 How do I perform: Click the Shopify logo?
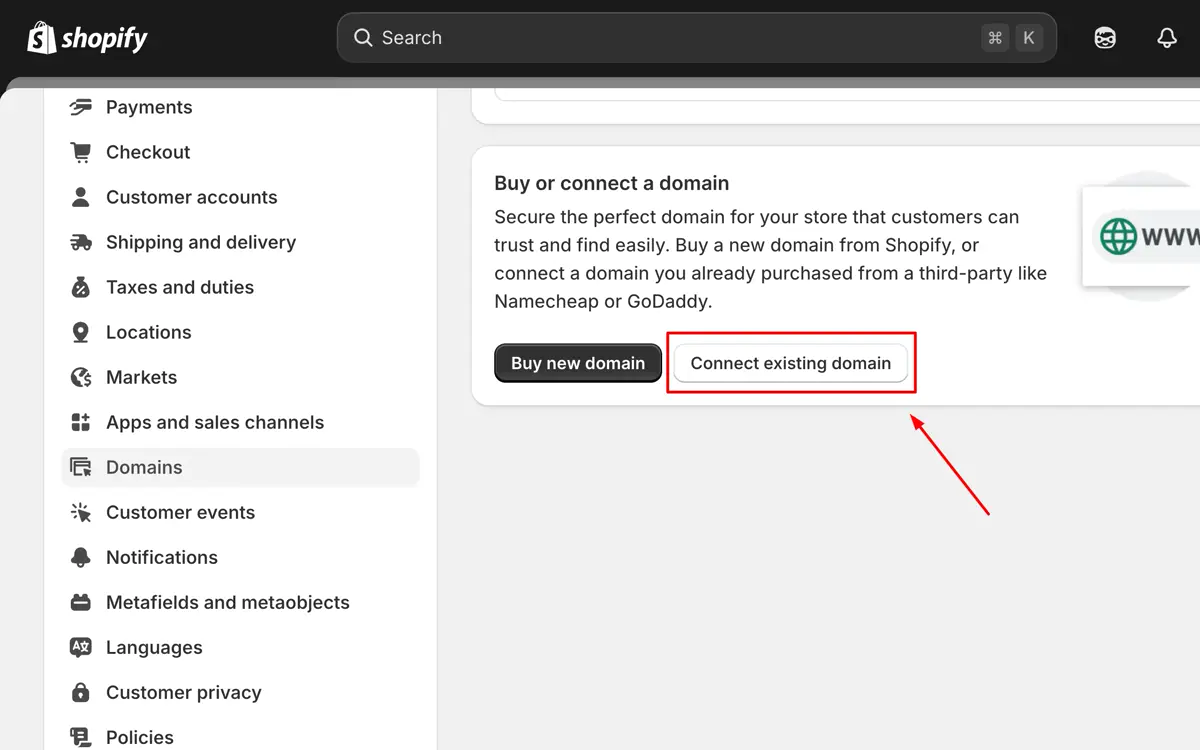pyautogui.click(x=87, y=38)
